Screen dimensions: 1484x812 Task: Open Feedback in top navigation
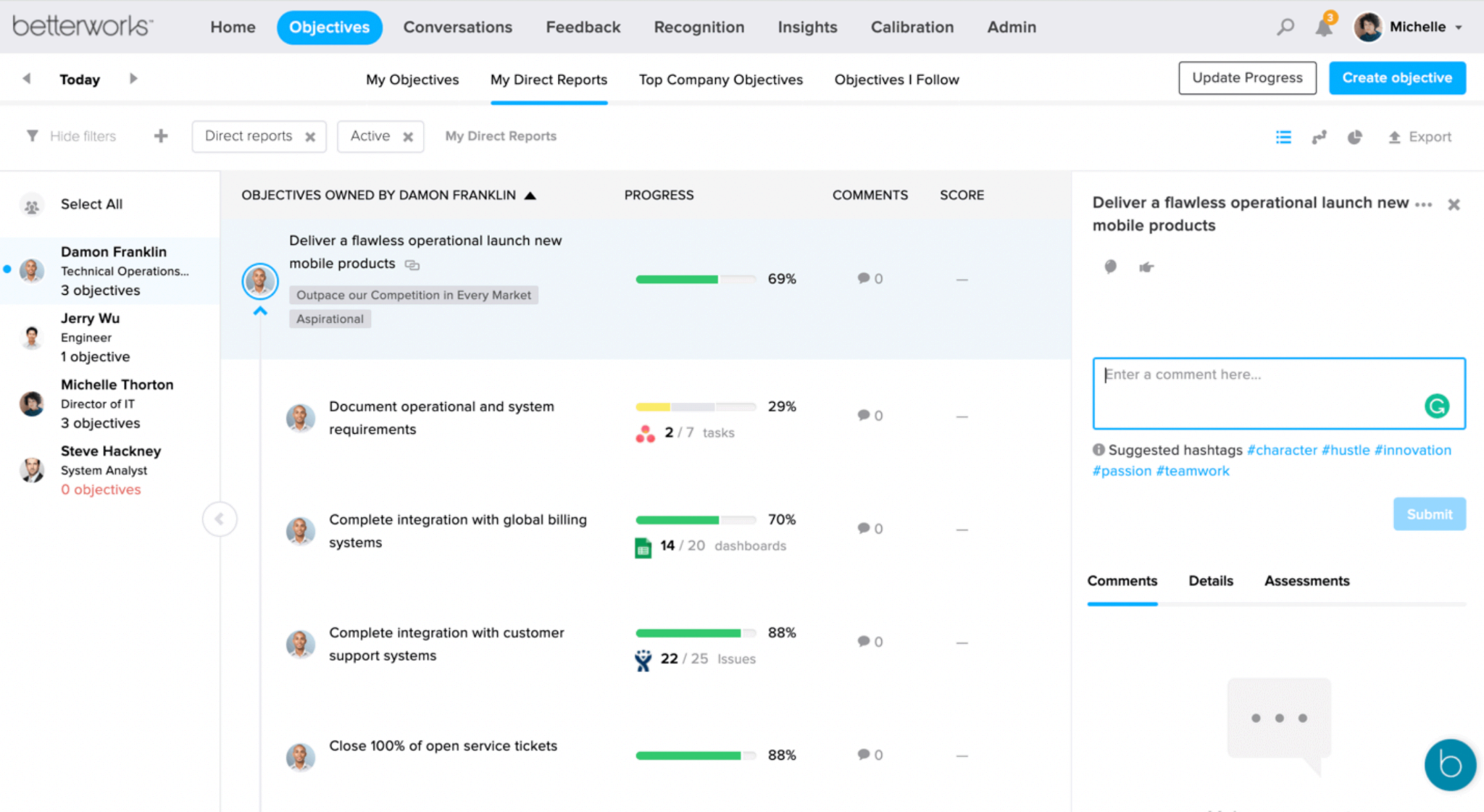tap(583, 28)
